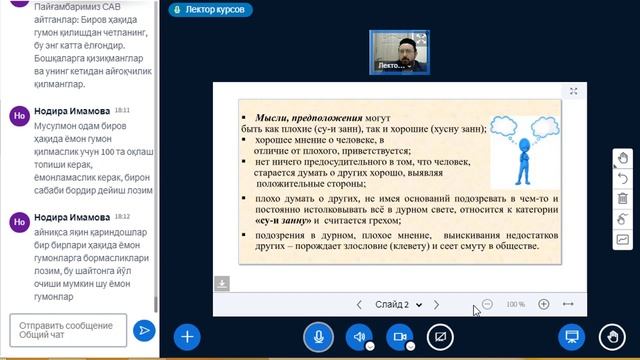Click Нодира Имамова avatar at 18:11
Screen dimensions: 640x360
click(x=19, y=116)
